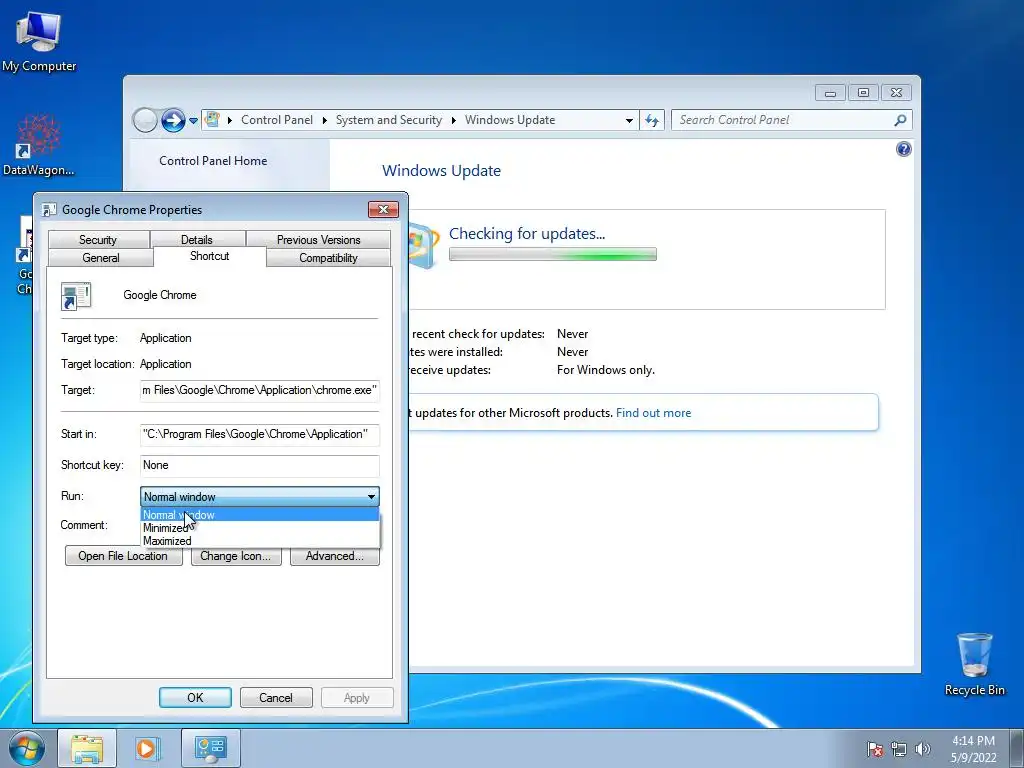Refresh the Control Panel address bar
The width and height of the screenshot is (1024, 768).
[652, 120]
